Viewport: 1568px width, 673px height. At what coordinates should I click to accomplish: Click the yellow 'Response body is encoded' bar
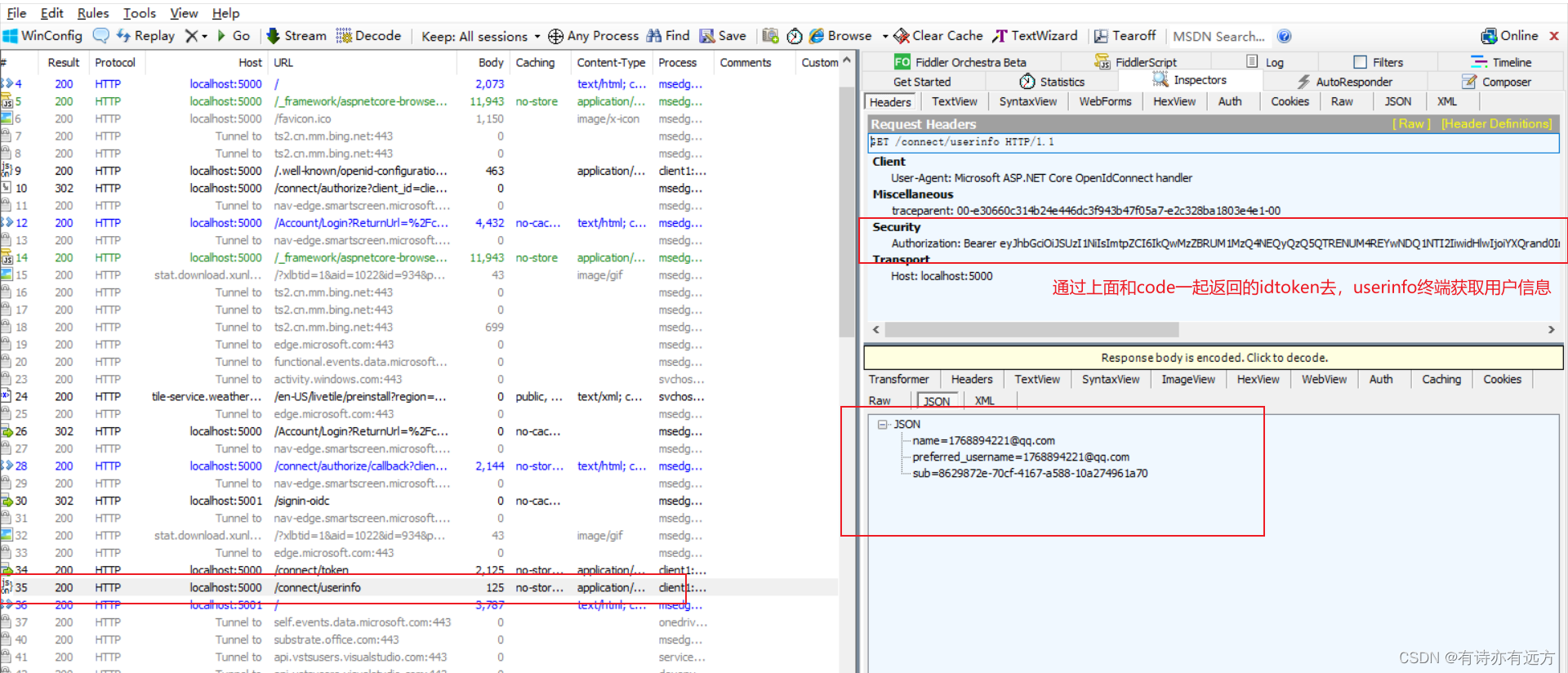pos(1214,358)
